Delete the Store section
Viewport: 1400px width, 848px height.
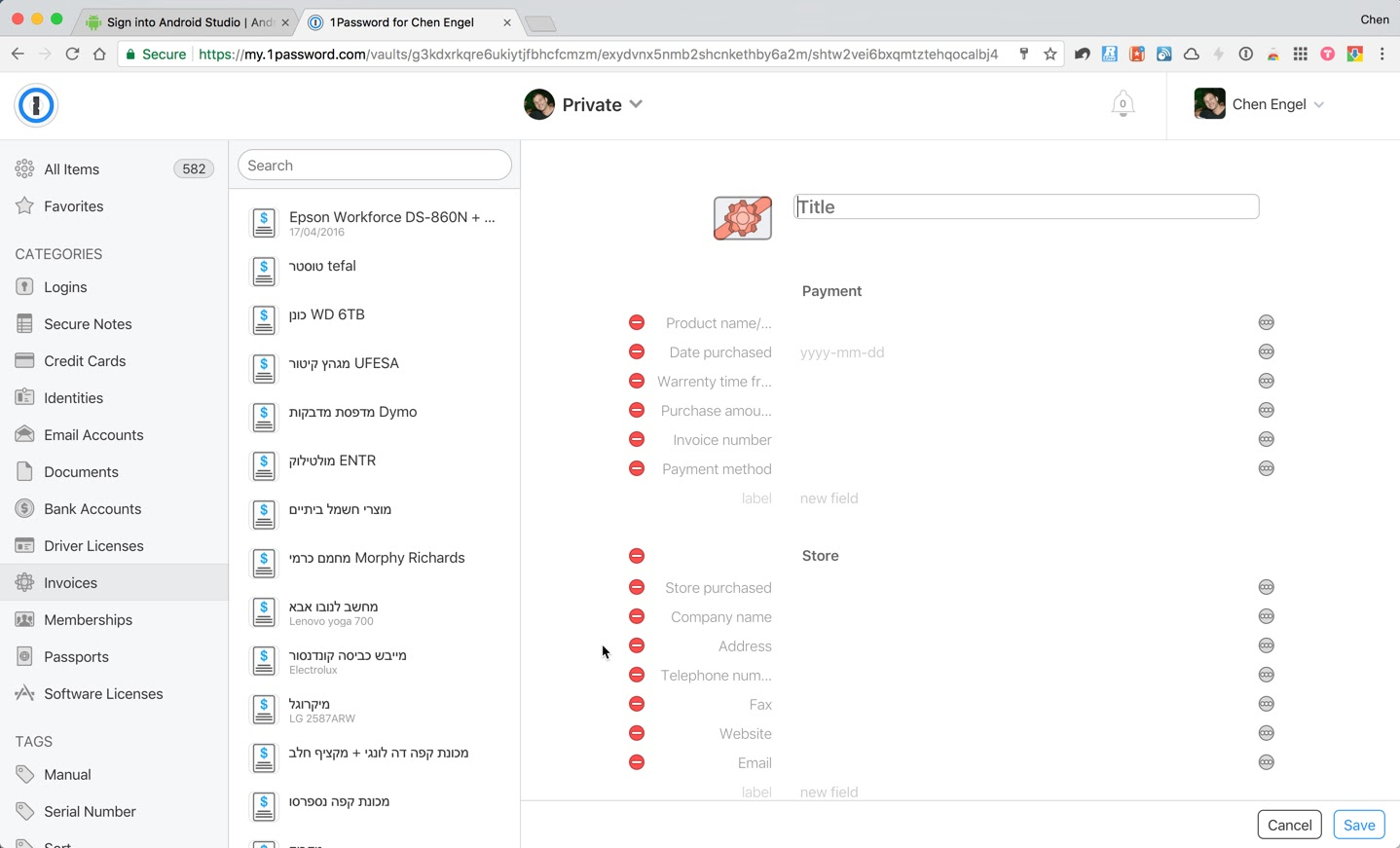click(x=637, y=556)
